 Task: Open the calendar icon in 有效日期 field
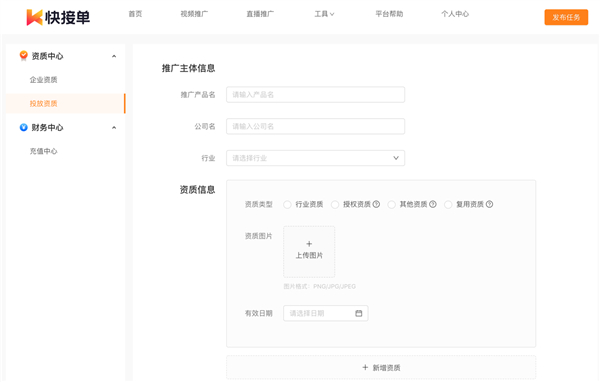click(x=359, y=313)
